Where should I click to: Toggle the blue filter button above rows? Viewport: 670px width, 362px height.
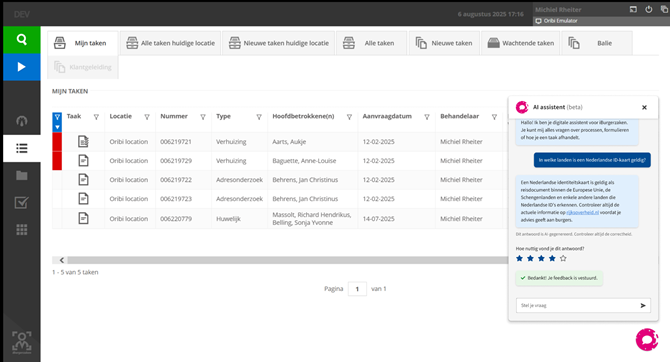(57, 122)
